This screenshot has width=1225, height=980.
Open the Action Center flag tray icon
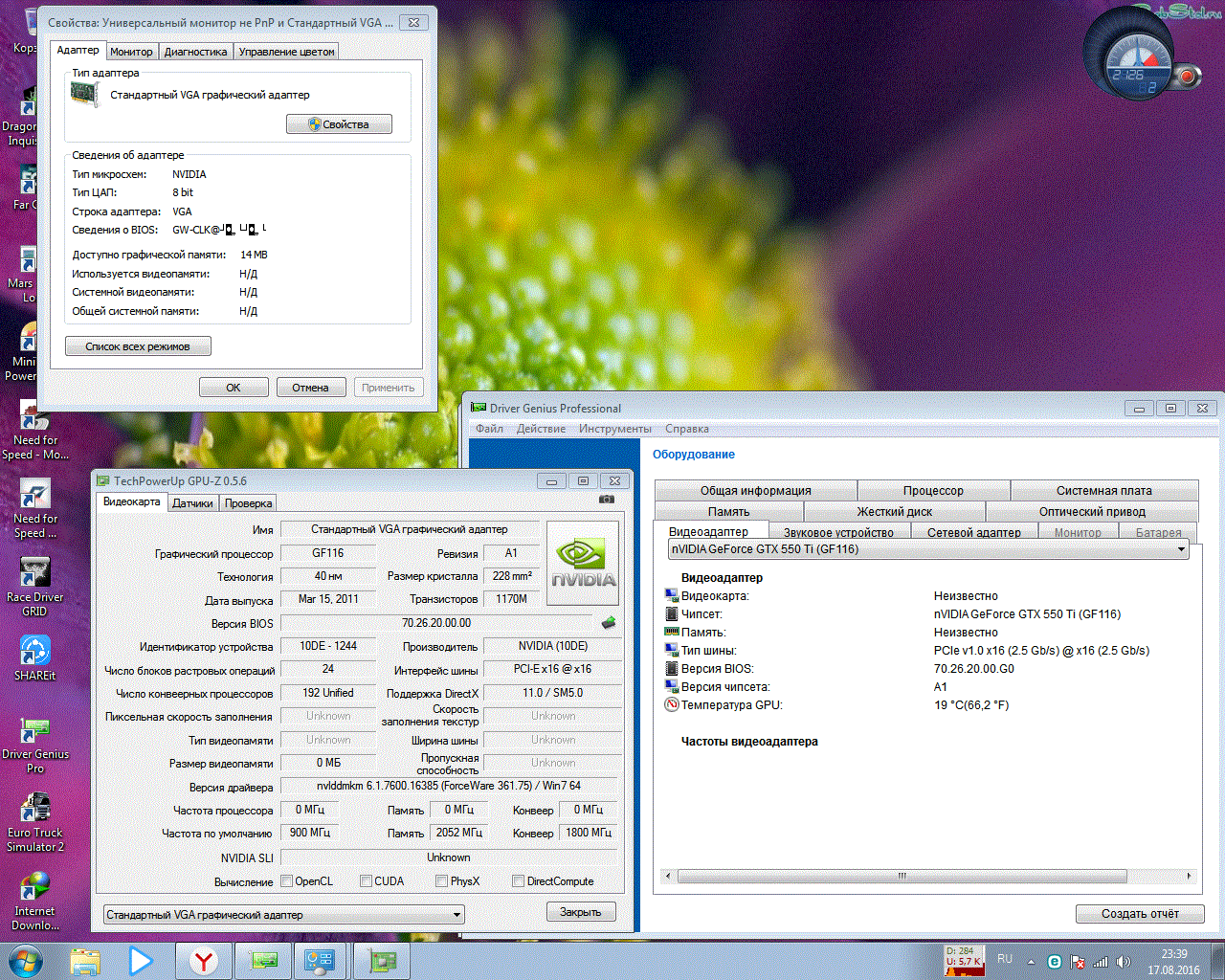(x=1078, y=962)
